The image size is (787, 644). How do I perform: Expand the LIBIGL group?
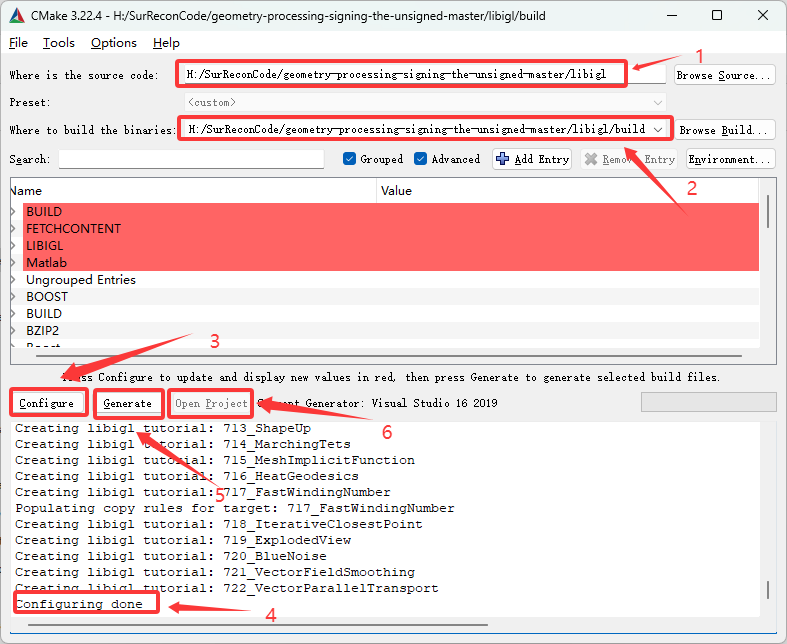coord(14,246)
